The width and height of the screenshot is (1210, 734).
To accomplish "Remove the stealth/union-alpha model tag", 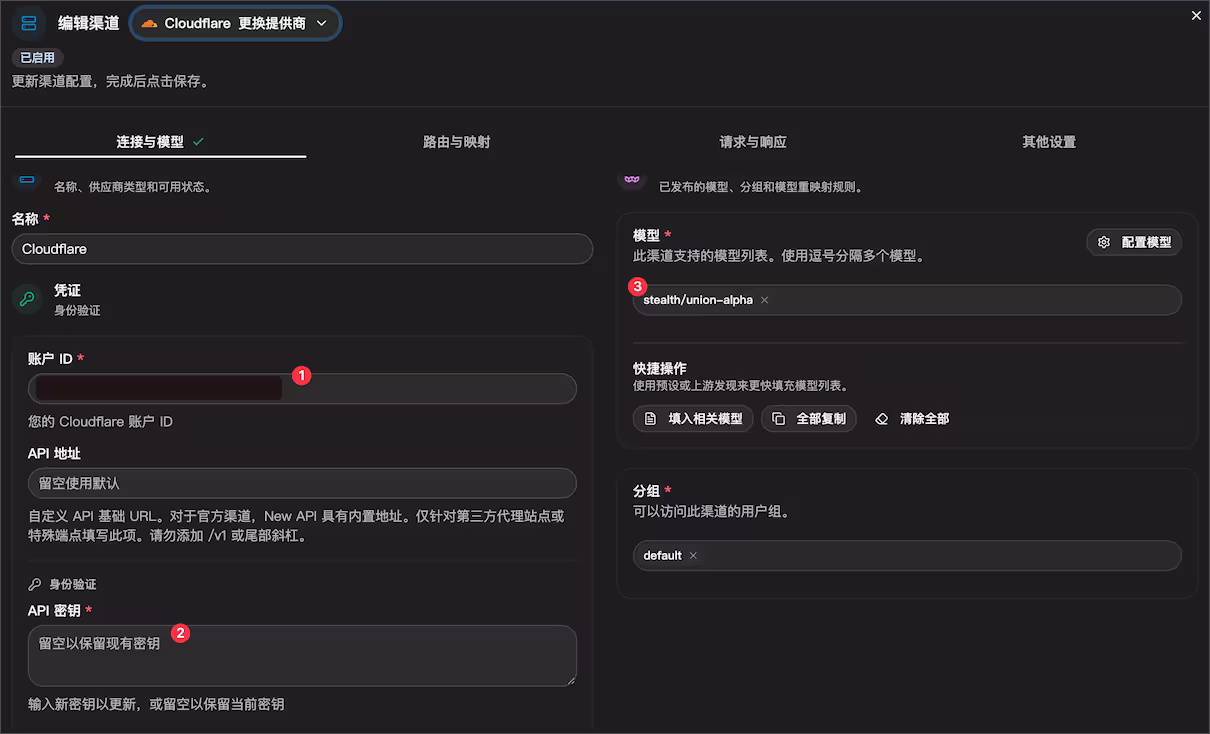I will (x=765, y=300).
